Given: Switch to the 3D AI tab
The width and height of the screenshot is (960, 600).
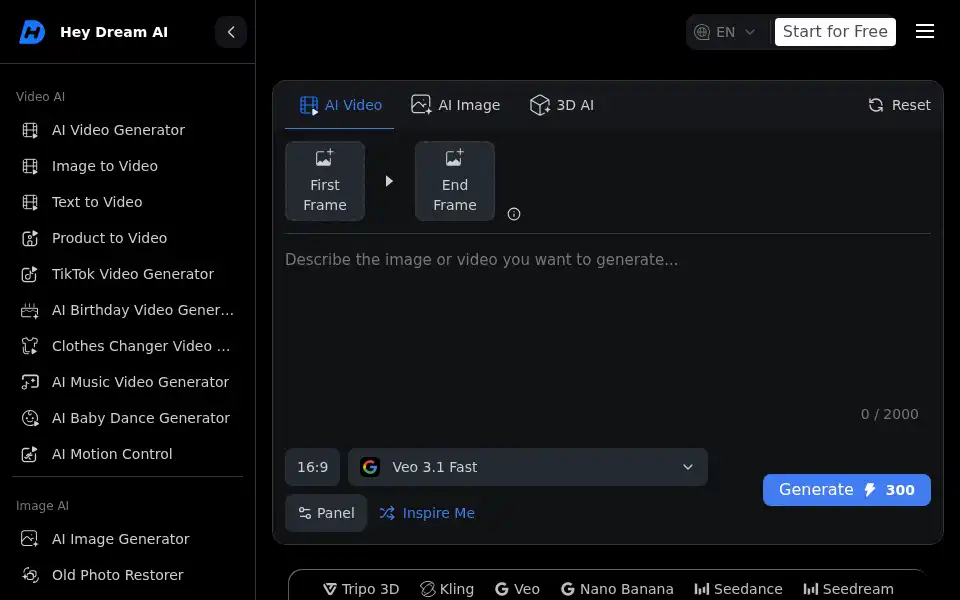Looking at the screenshot, I should 561,105.
